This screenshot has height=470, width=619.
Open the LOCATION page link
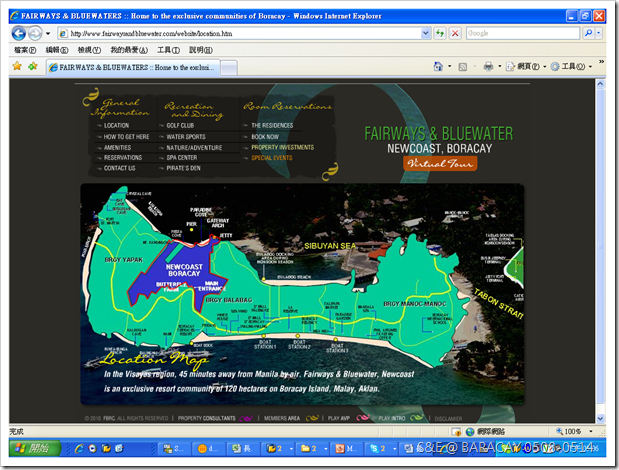116,125
